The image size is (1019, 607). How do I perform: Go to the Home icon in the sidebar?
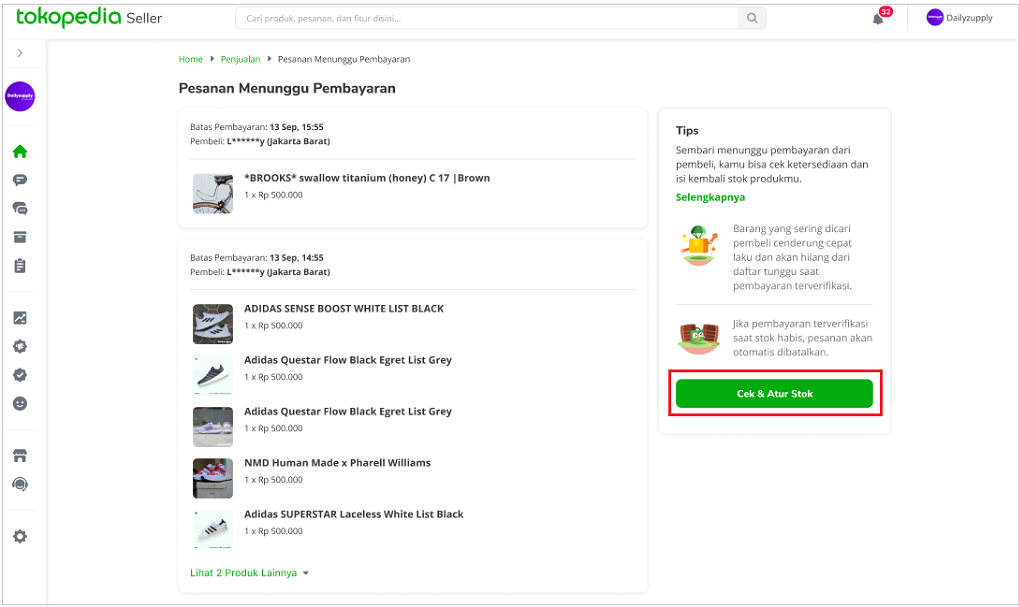click(20, 151)
